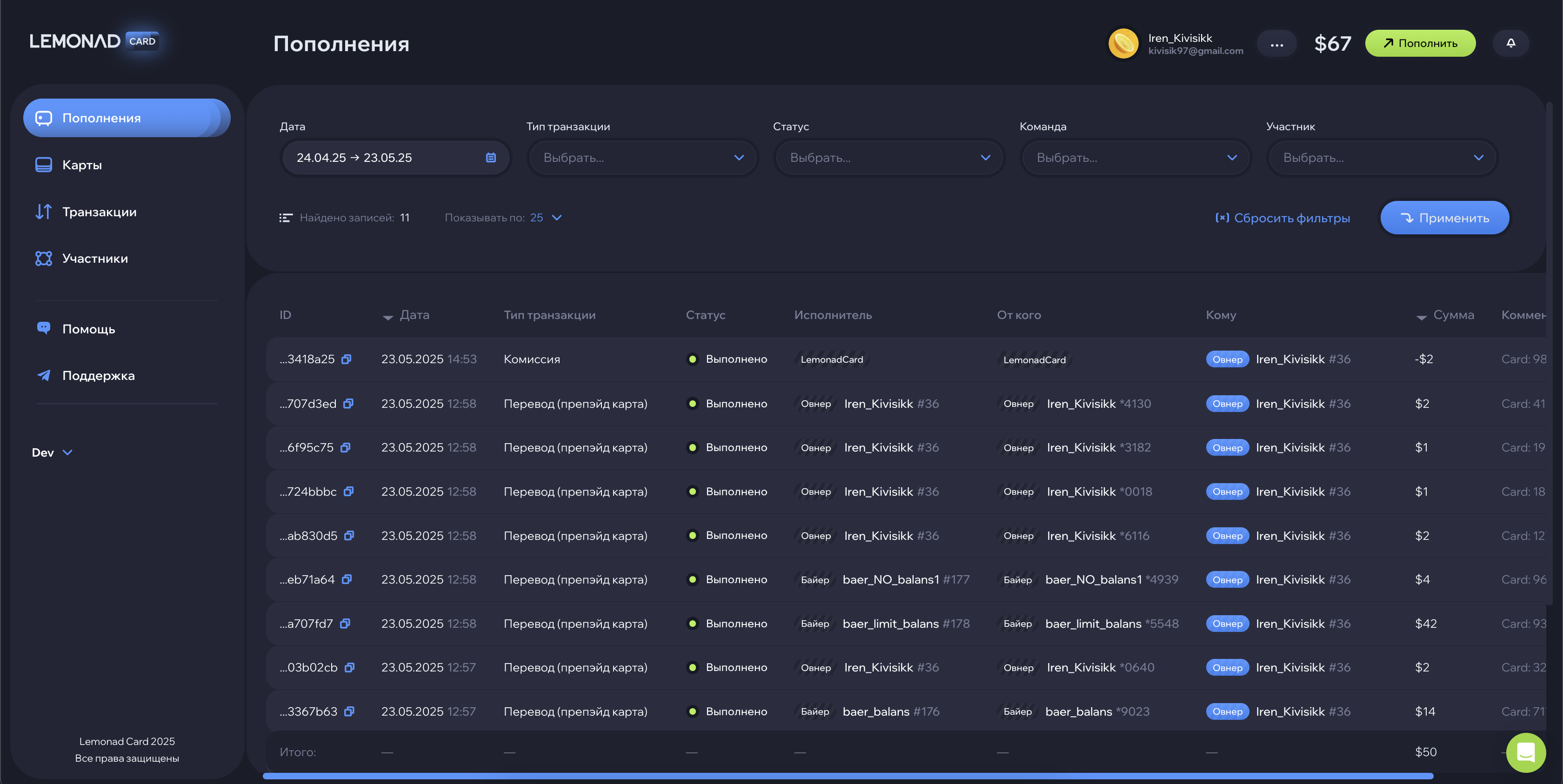Copy ID of transaction ...3367b63
Image resolution: width=1563 pixels, height=784 pixels.
[x=349, y=711]
